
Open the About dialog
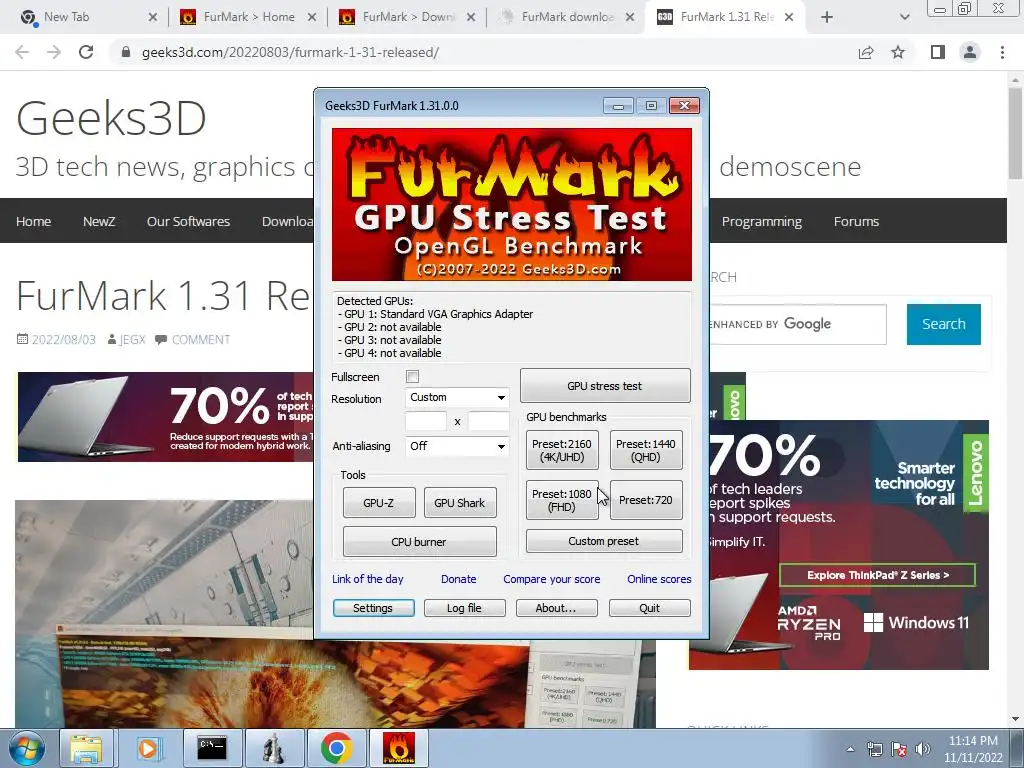pyautogui.click(x=556, y=608)
